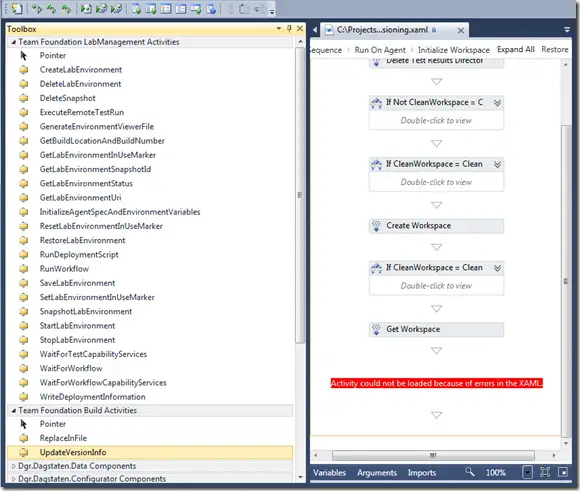Click the GetLabEnvironmentUri activity icon
The width and height of the screenshot is (580, 491).
24,198
